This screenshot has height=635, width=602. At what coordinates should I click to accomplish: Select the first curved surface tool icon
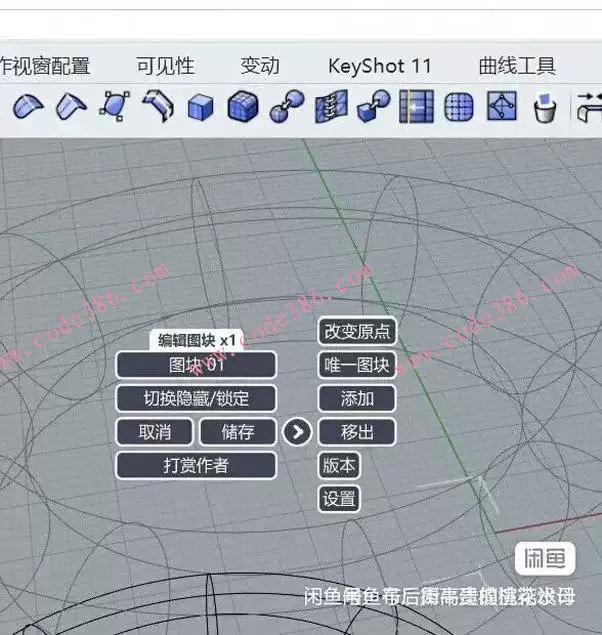tap(28, 107)
